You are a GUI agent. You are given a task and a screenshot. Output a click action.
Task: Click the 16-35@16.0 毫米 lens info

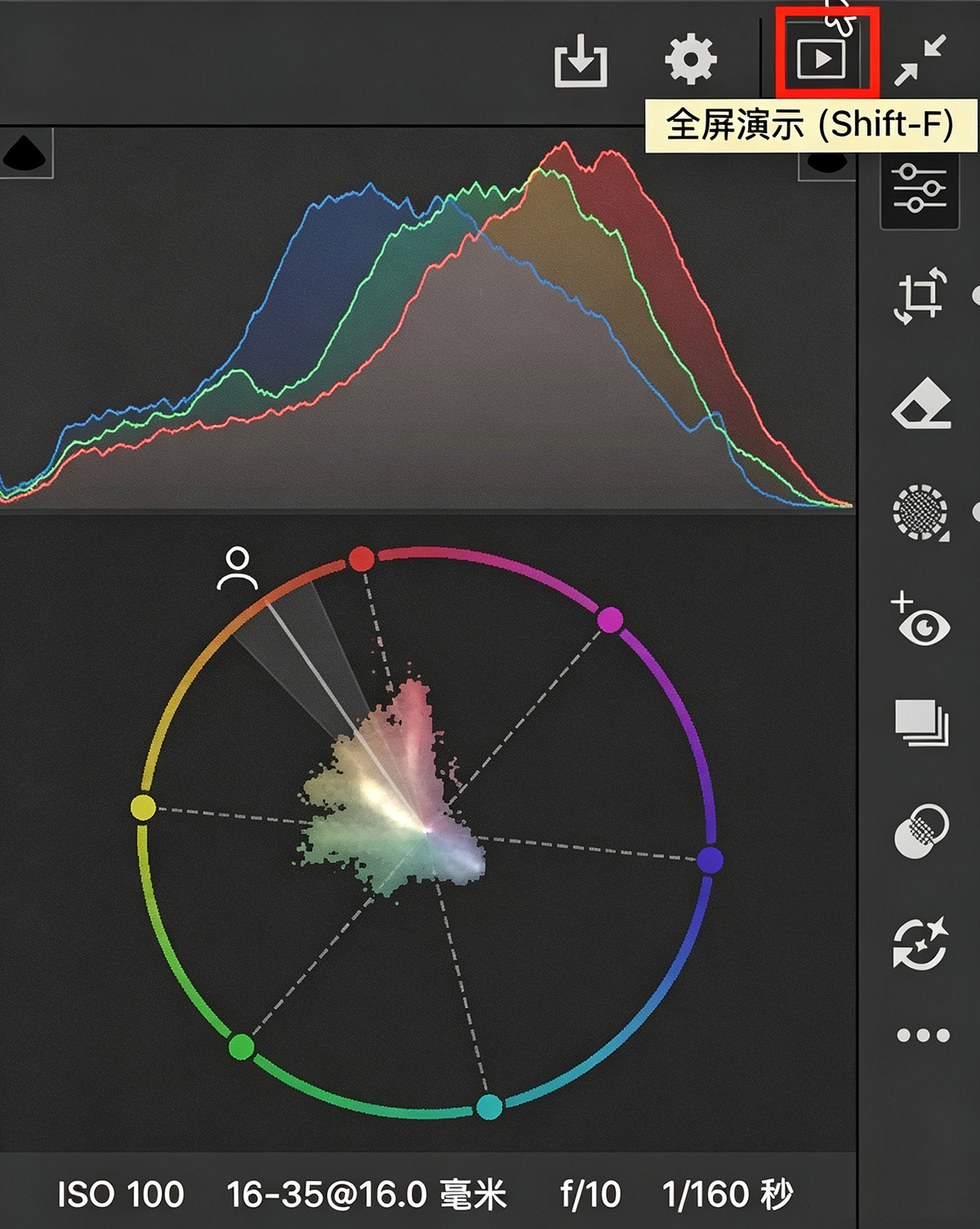pyautogui.click(x=367, y=1195)
